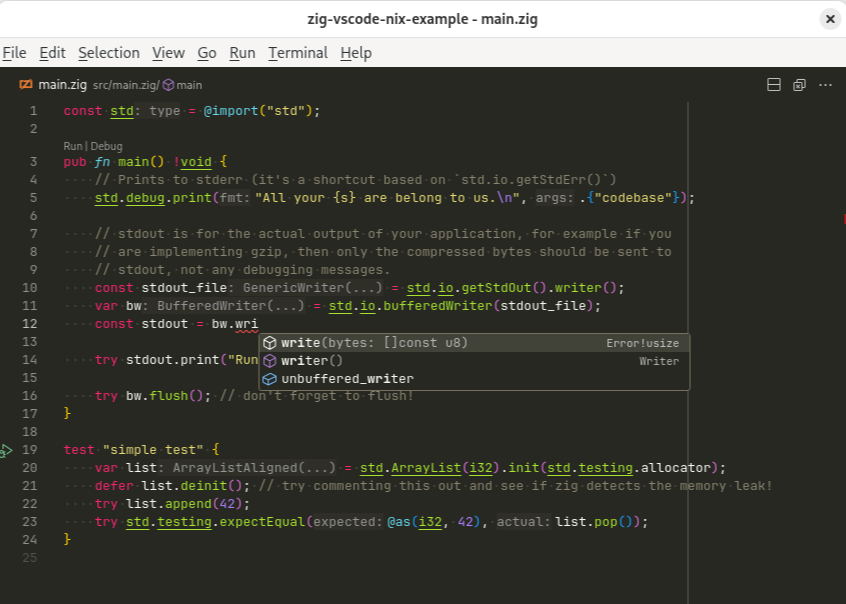Click line number 12 in the gutter
The height and width of the screenshot is (604, 846).
pos(30,324)
